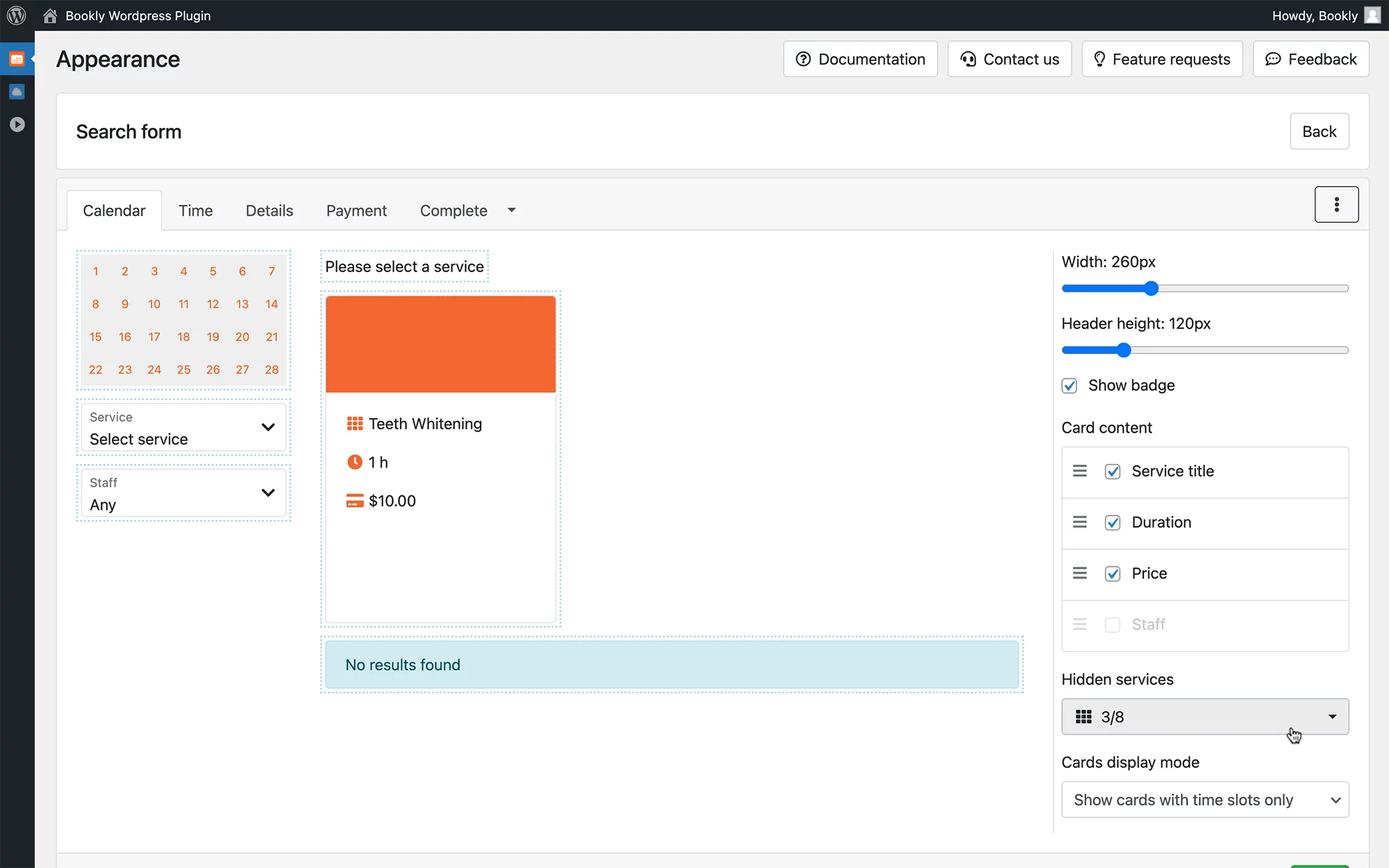Open the Select service dropdown
Image resolution: width=1389 pixels, height=868 pixels.
point(183,428)
